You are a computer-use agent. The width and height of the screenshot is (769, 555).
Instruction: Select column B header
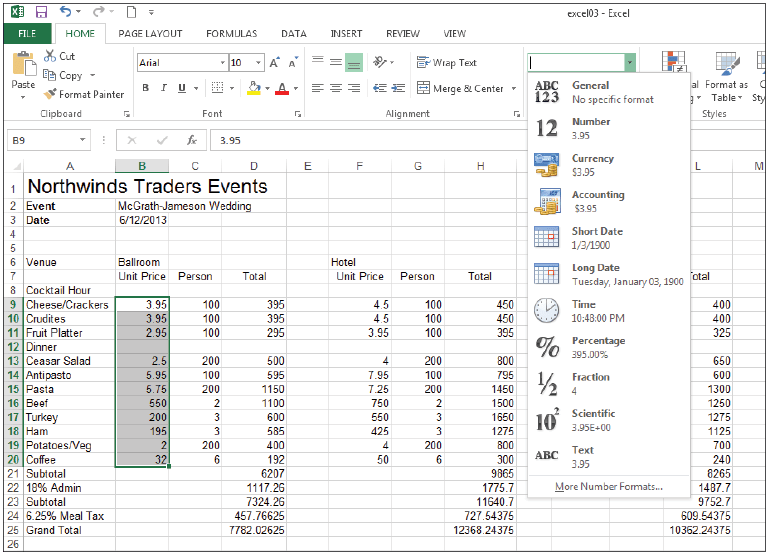coord(142,166)
